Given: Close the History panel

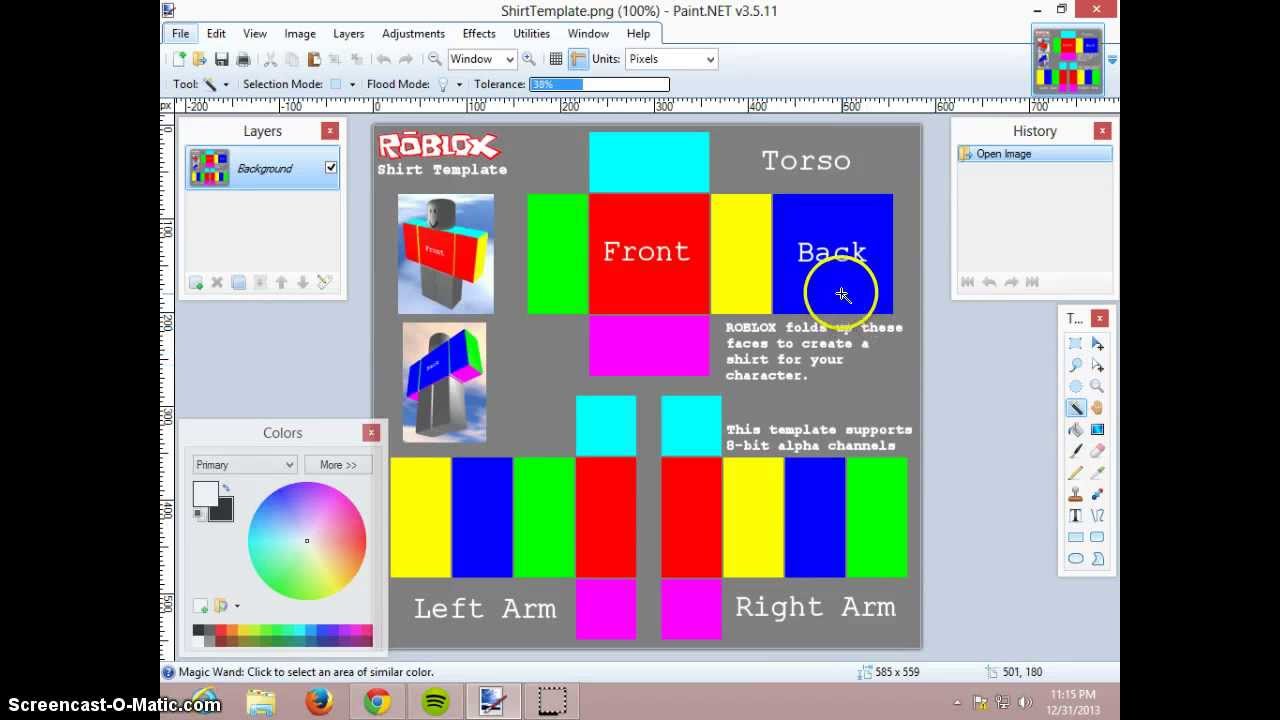Looking at the screenshot, I should [1102, 131].
